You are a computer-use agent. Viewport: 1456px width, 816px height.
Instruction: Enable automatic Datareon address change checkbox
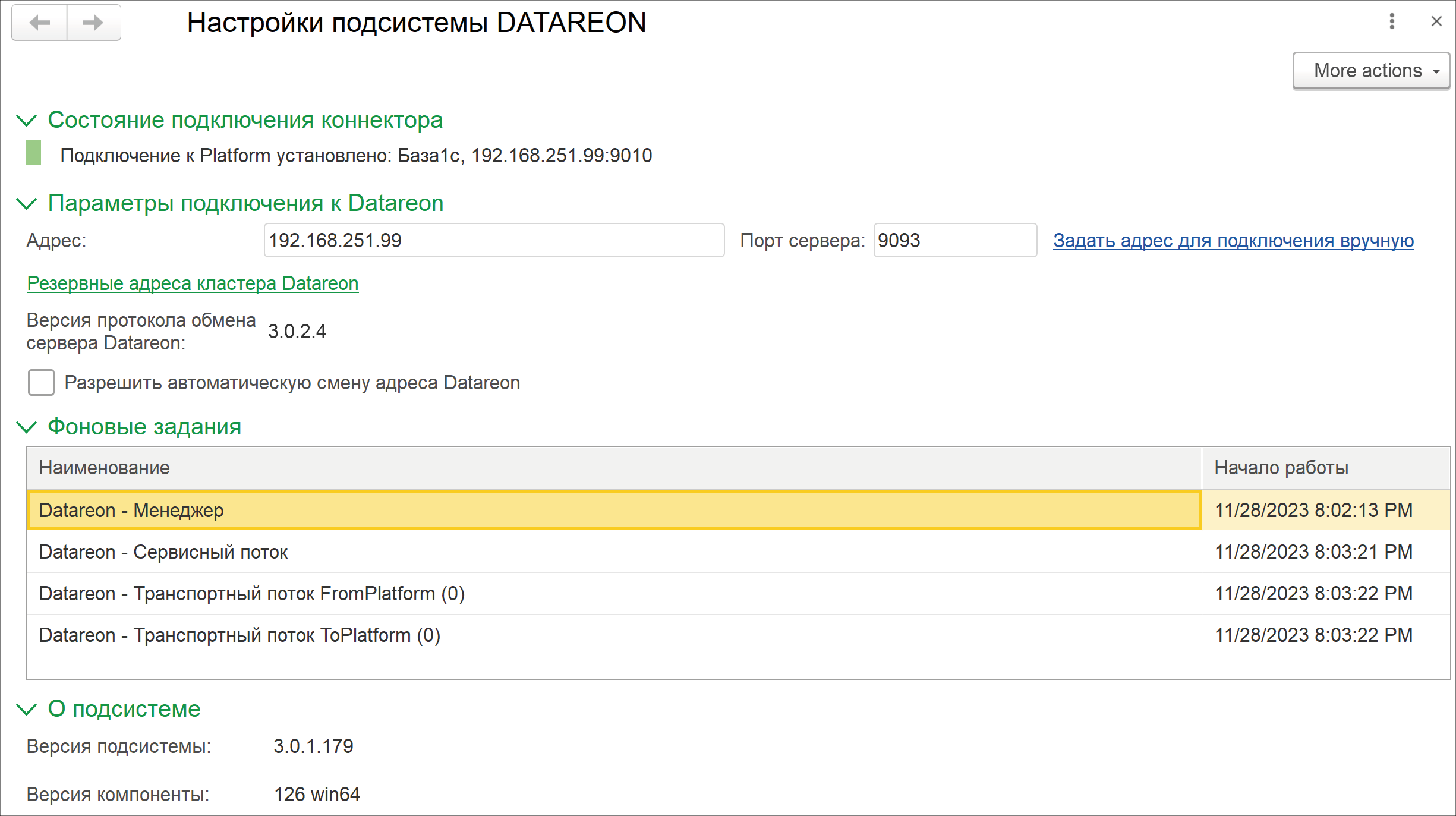(x=41, y=382)
